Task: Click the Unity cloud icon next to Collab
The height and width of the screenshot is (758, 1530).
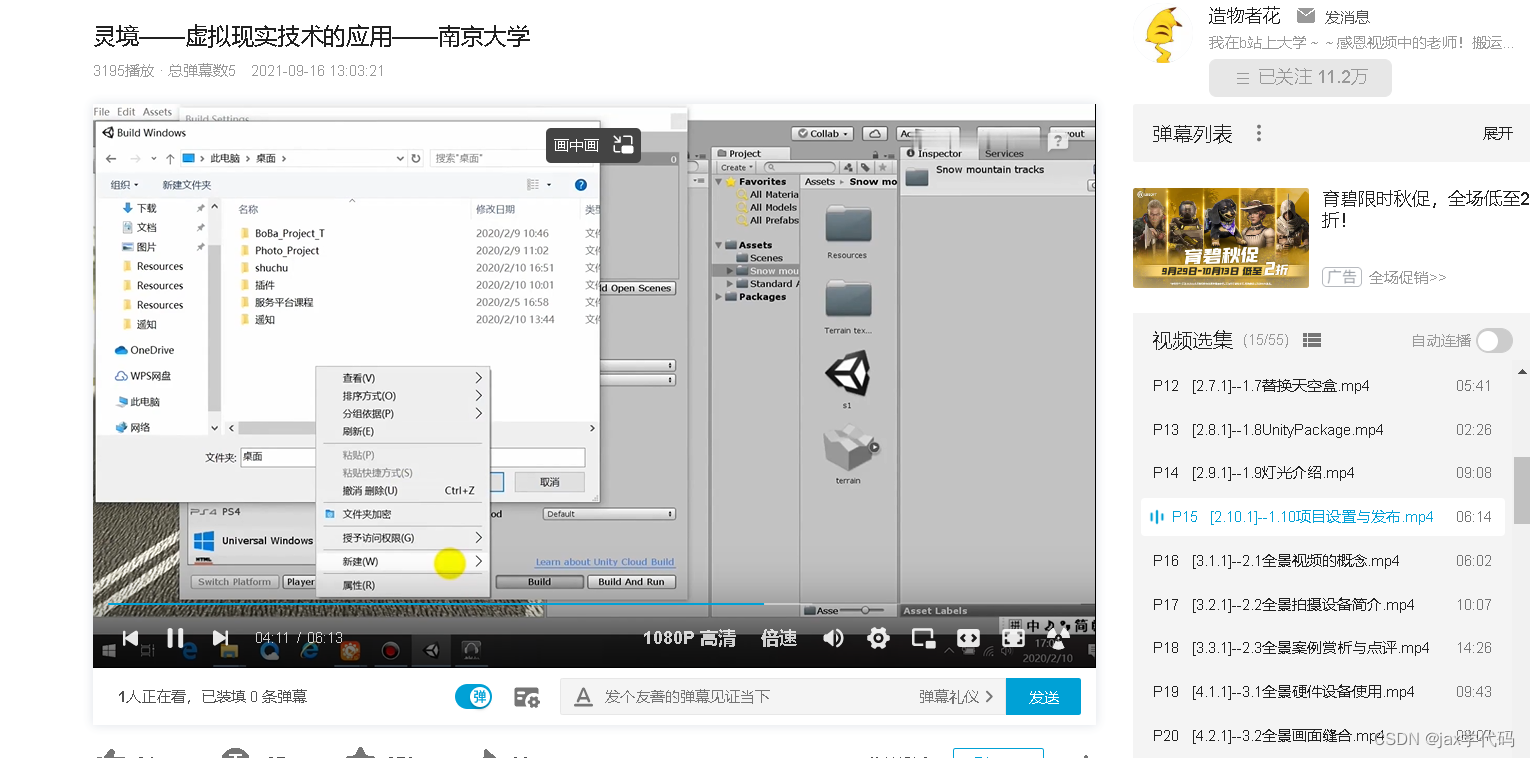Action: (x=874, y=133)
